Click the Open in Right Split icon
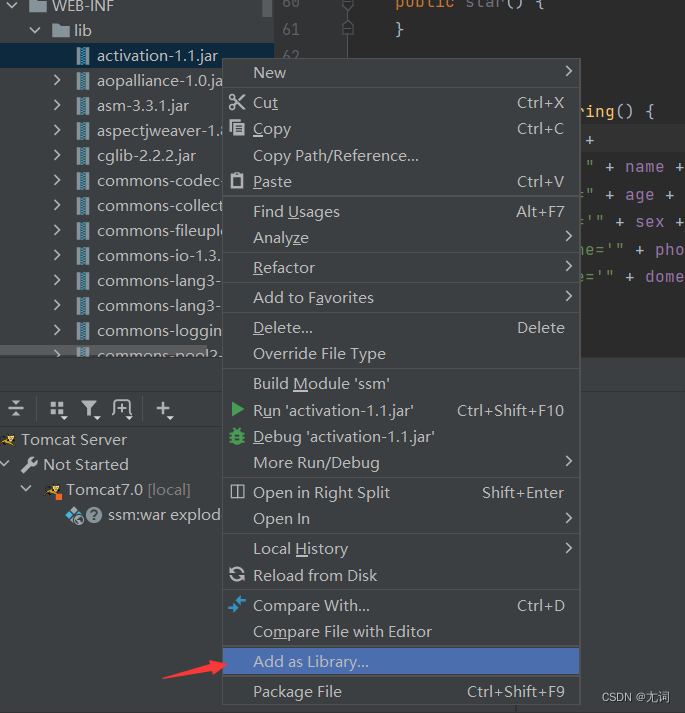This screenshot has height=713, width=685. click(237, 492)
